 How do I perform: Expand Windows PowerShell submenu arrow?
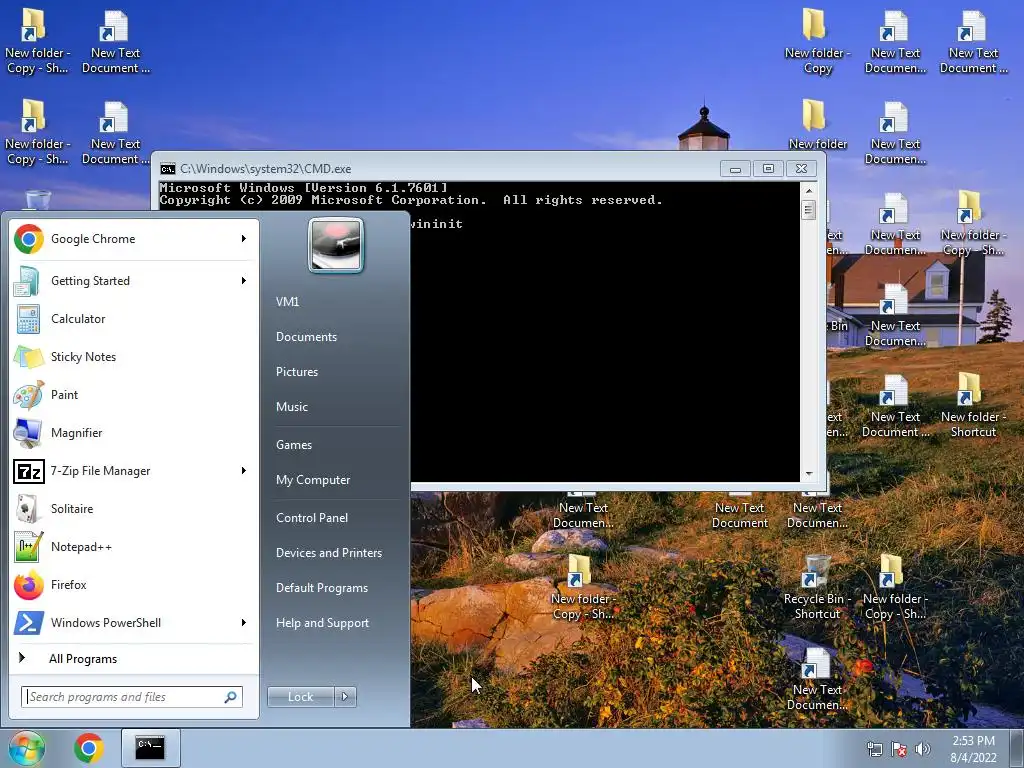click(x=244, y=622)
